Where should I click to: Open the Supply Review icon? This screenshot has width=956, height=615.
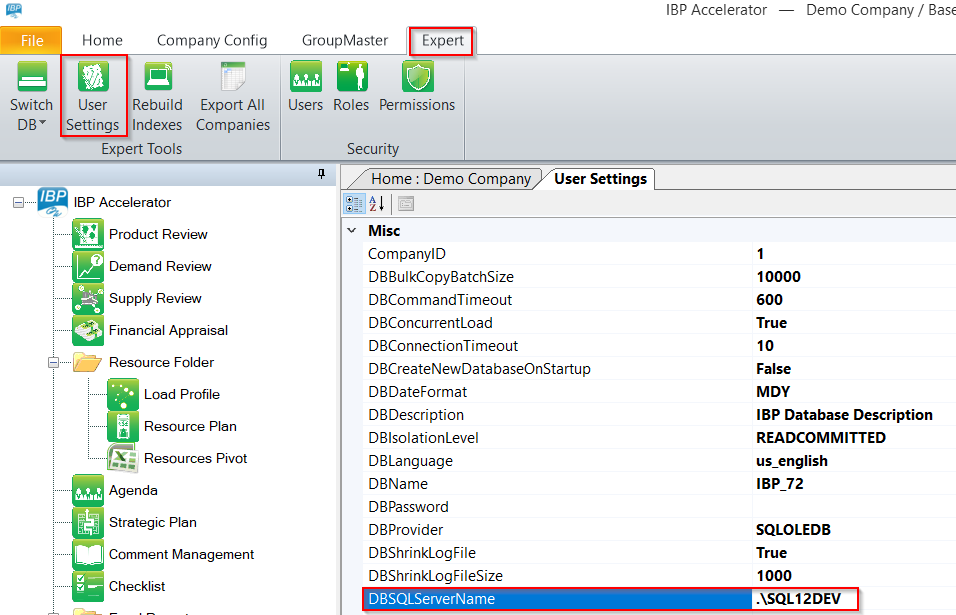88,298
